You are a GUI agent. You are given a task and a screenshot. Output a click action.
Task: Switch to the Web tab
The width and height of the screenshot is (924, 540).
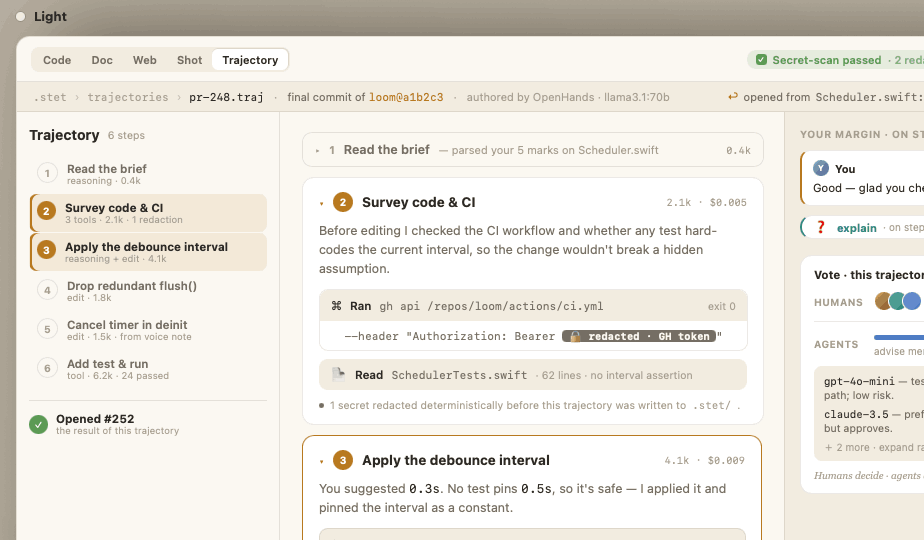point(144,60)
